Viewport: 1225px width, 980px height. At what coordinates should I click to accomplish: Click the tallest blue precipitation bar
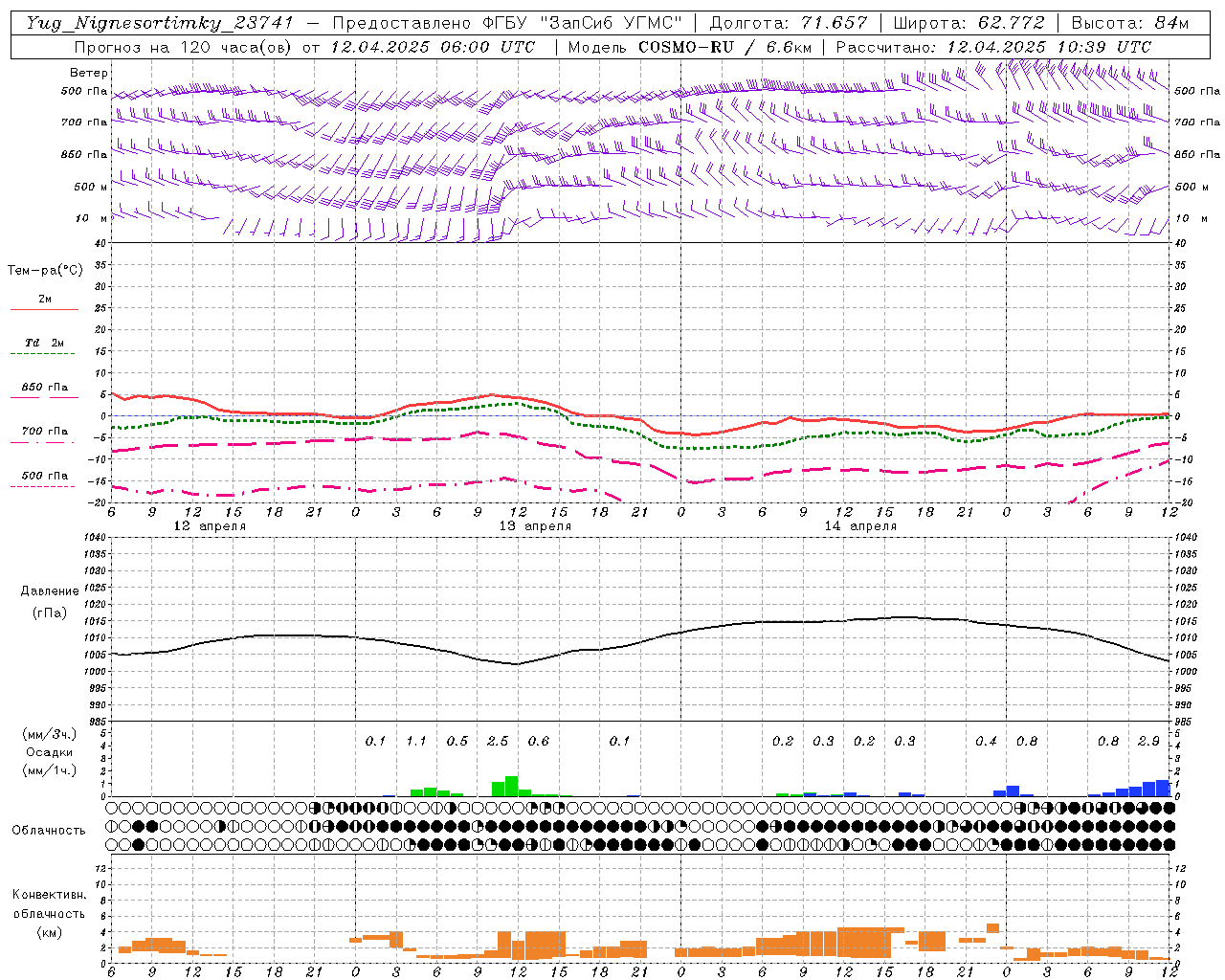1163,789
